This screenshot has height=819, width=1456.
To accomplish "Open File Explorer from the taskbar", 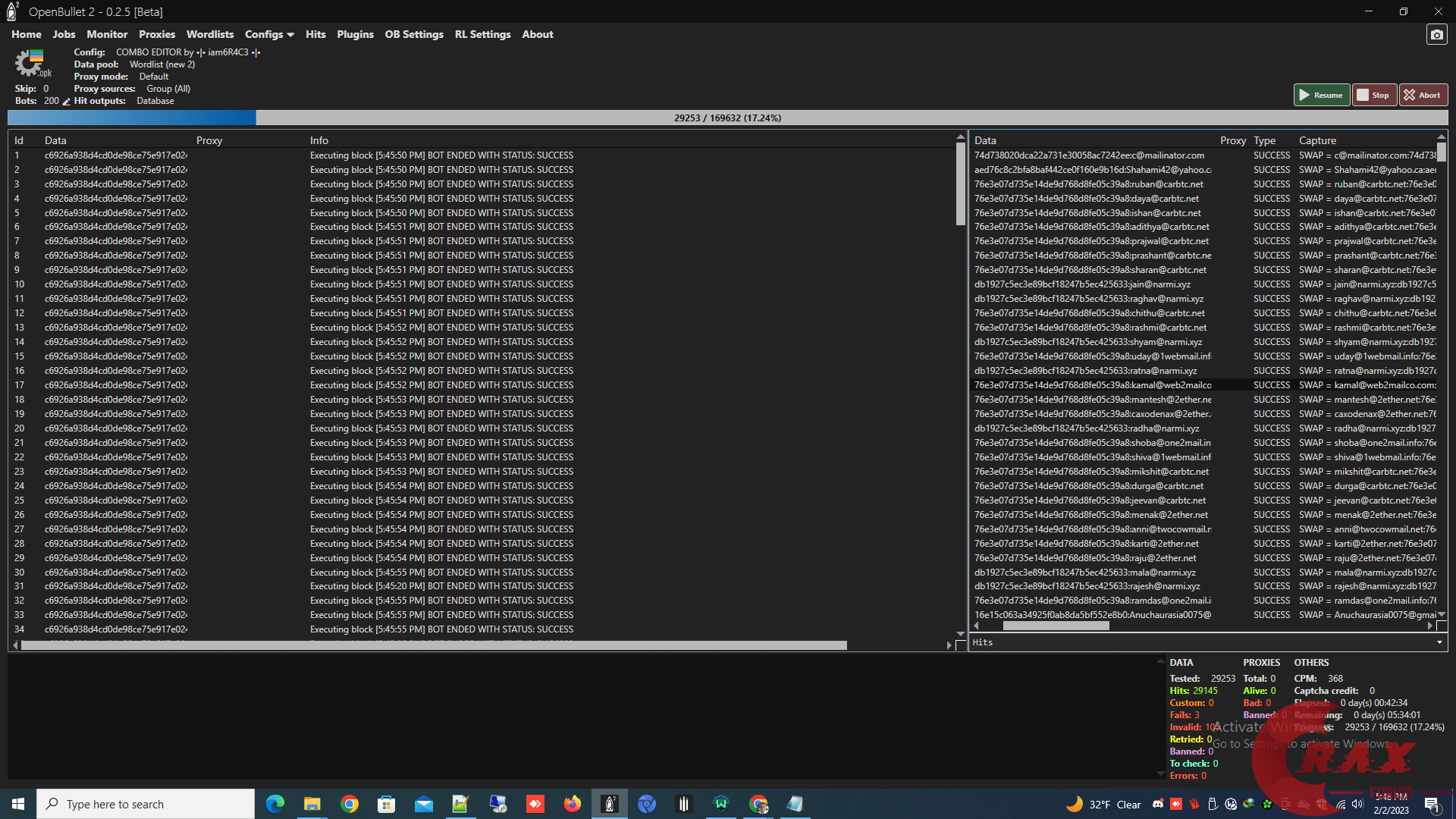I will (312, 804).
